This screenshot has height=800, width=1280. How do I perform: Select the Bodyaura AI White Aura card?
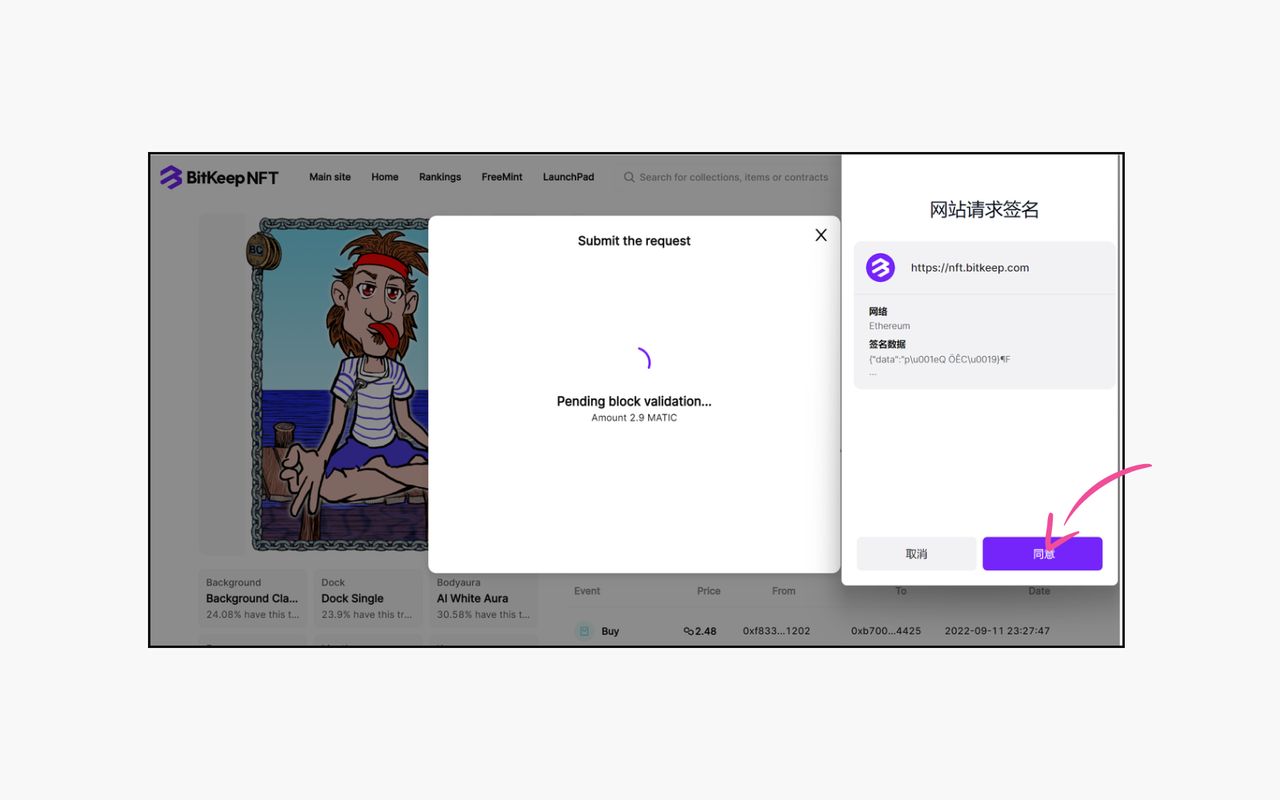pos(483,598)
